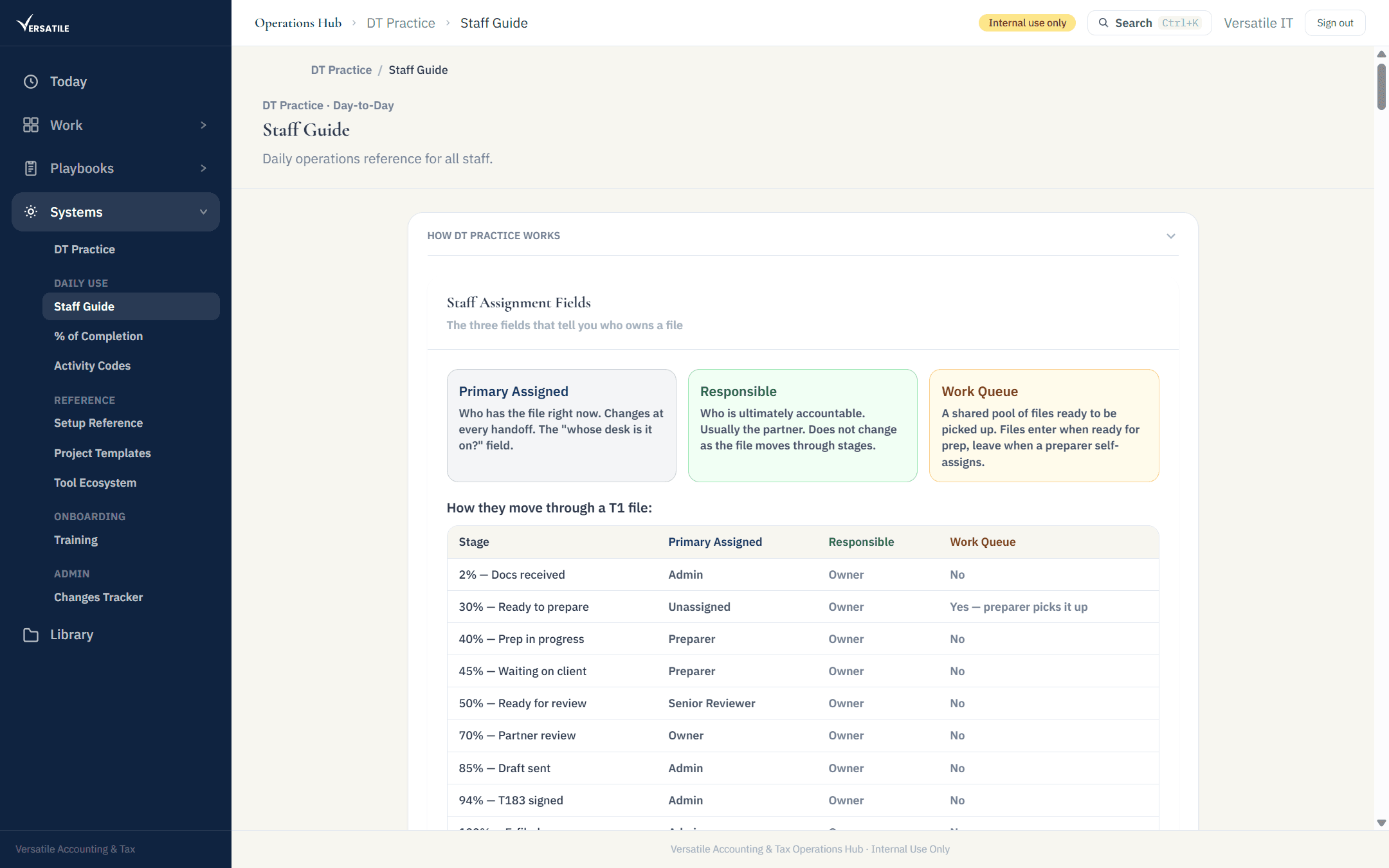Click the Senior Reviewer cell
This screenshot has width=1389, height=868.
tap(712, 703)
